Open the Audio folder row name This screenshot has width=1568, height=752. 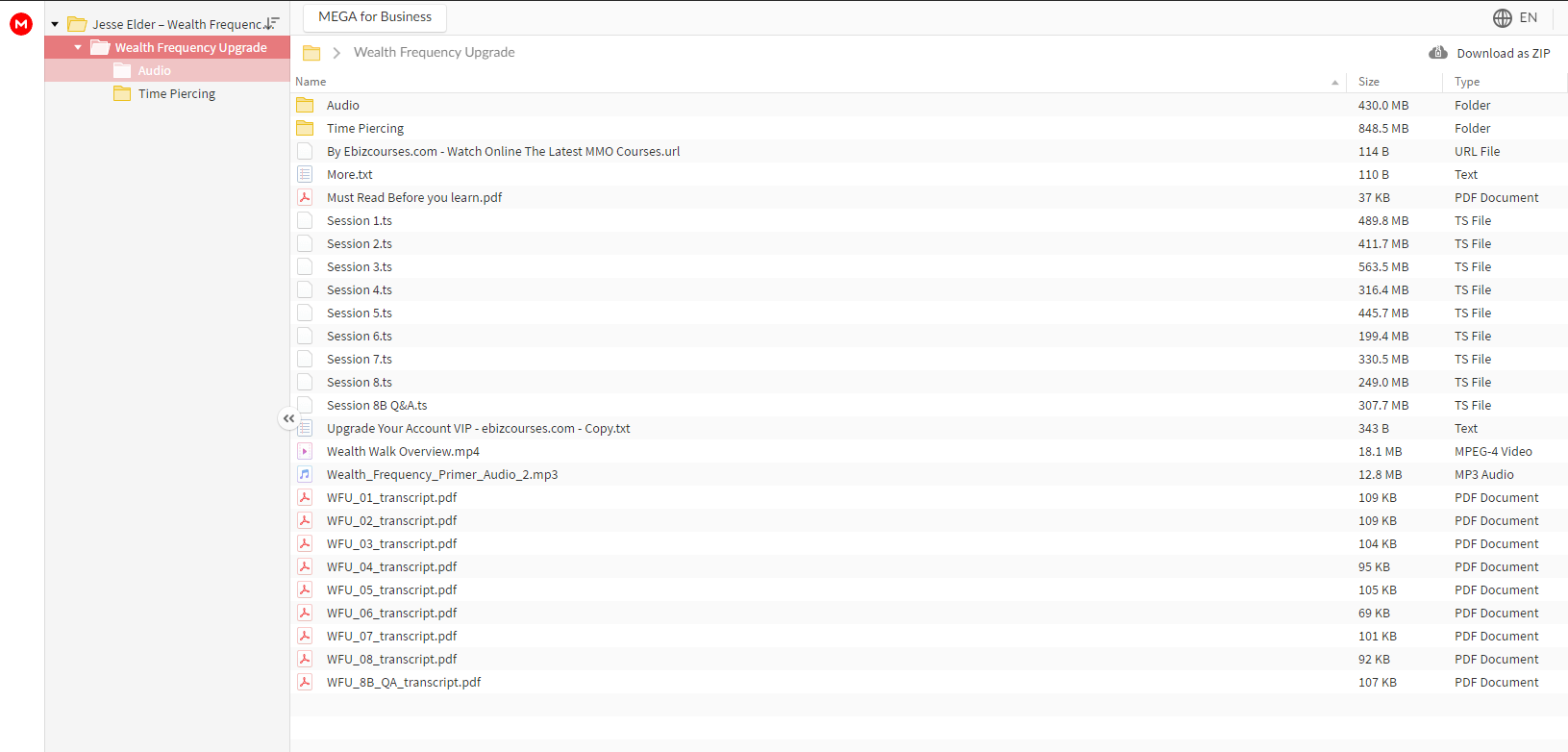pos(343,105)
